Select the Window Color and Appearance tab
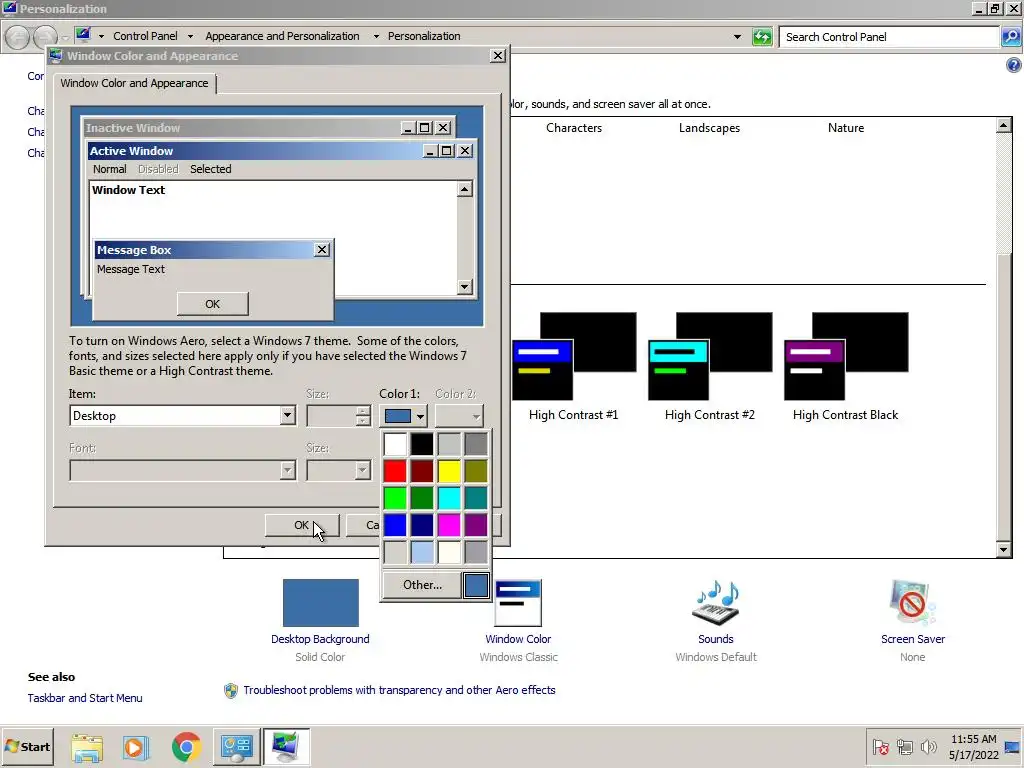The image size is (1024, 768). click(x=135, y=83)
